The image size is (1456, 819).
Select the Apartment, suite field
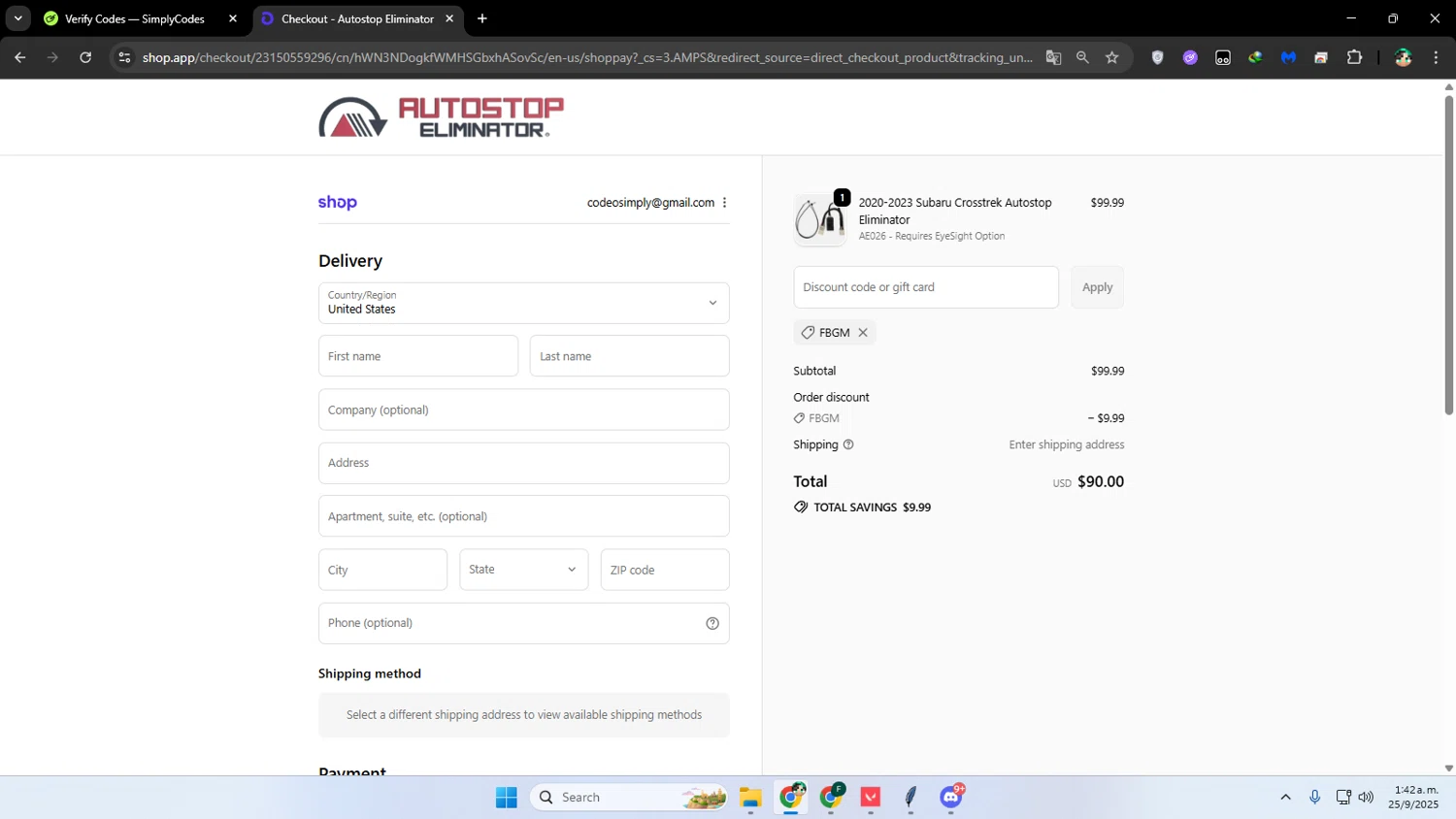pyautogui.click(x=524, y=516)
